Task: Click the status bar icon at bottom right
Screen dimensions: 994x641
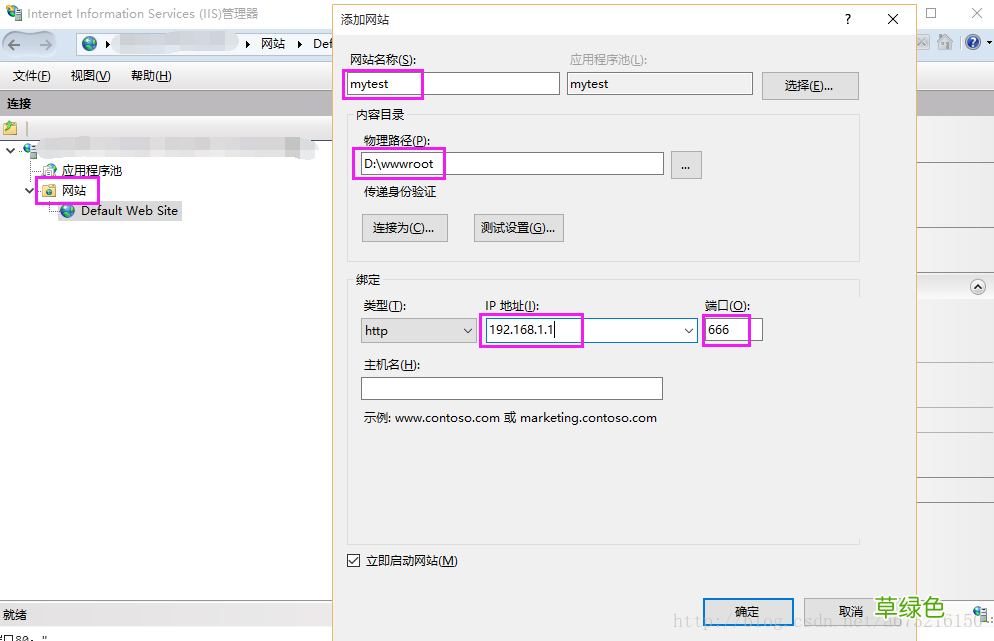Action: point(981,612)
